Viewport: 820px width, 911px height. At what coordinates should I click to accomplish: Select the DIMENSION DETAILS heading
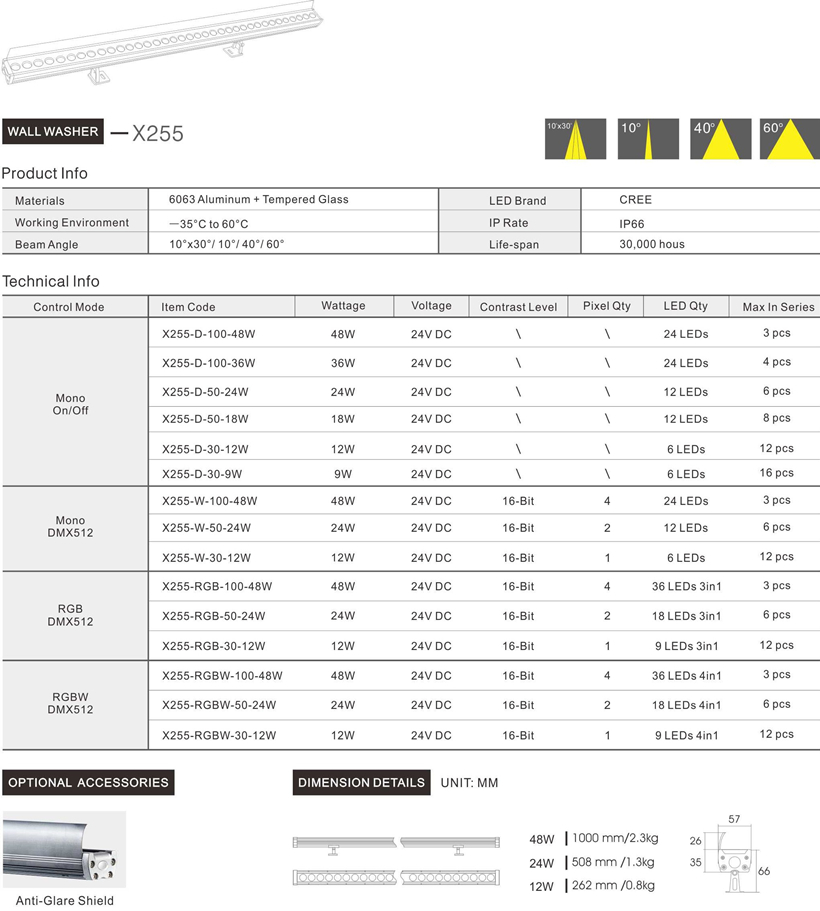pos(362,782)
